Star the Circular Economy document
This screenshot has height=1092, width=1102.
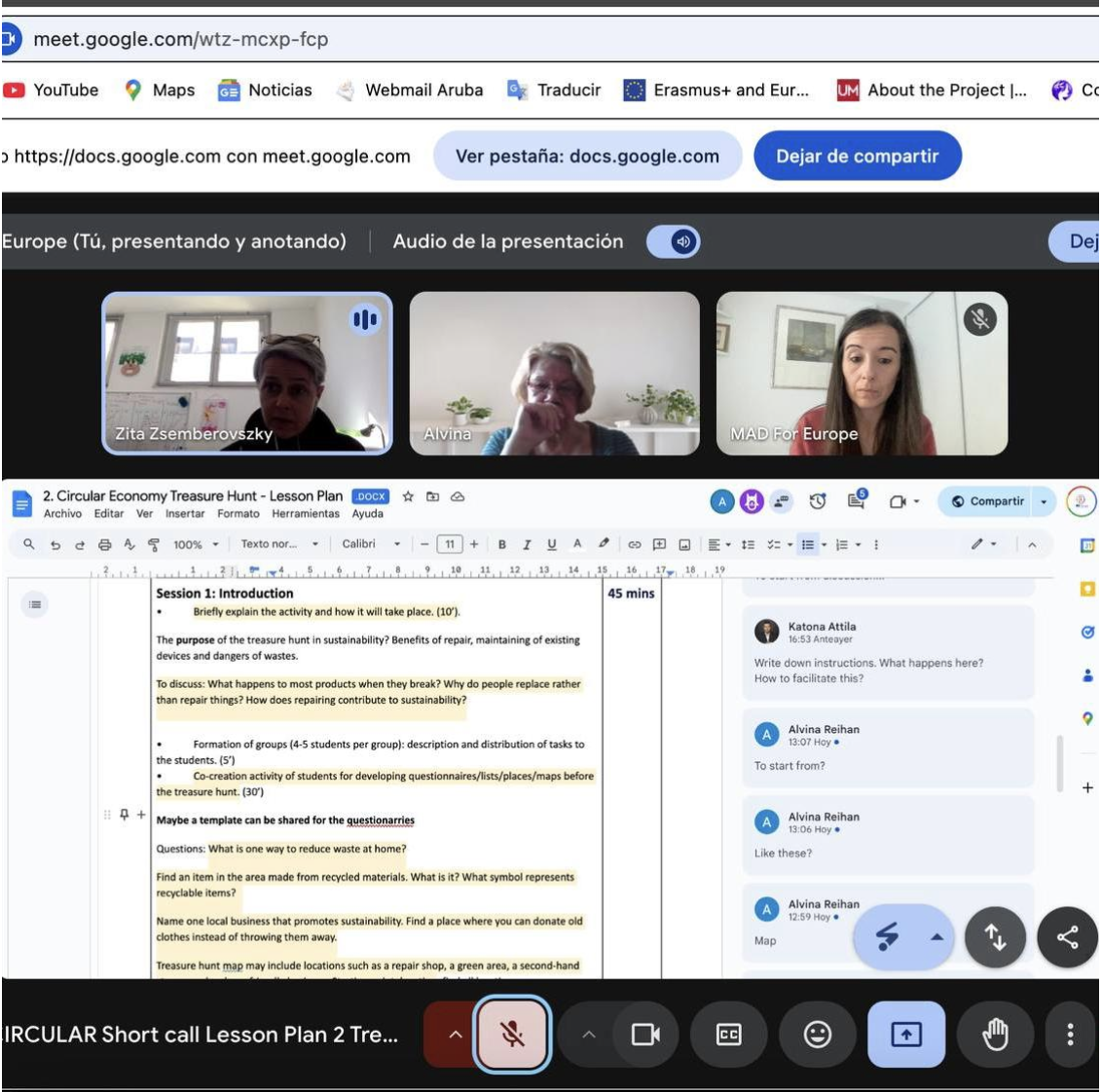click(408, 496)
